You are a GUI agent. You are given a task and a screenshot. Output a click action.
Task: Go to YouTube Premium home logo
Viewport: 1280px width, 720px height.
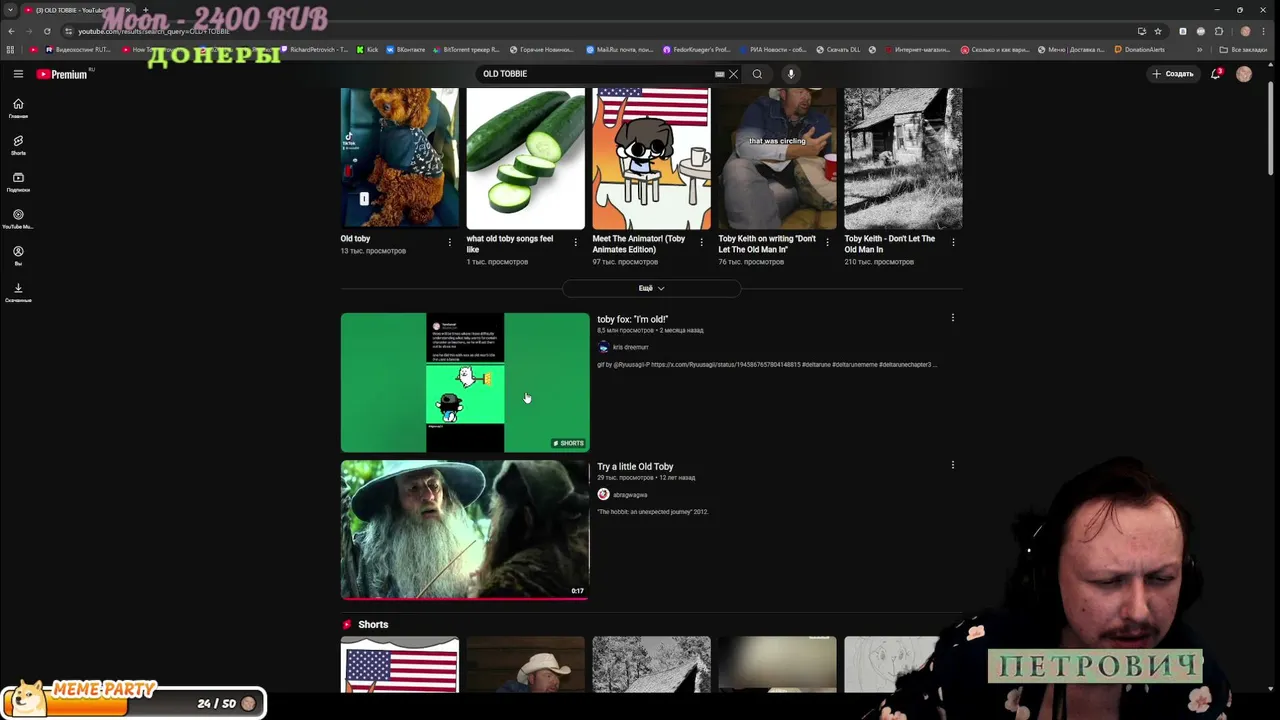tap(62, 74)
